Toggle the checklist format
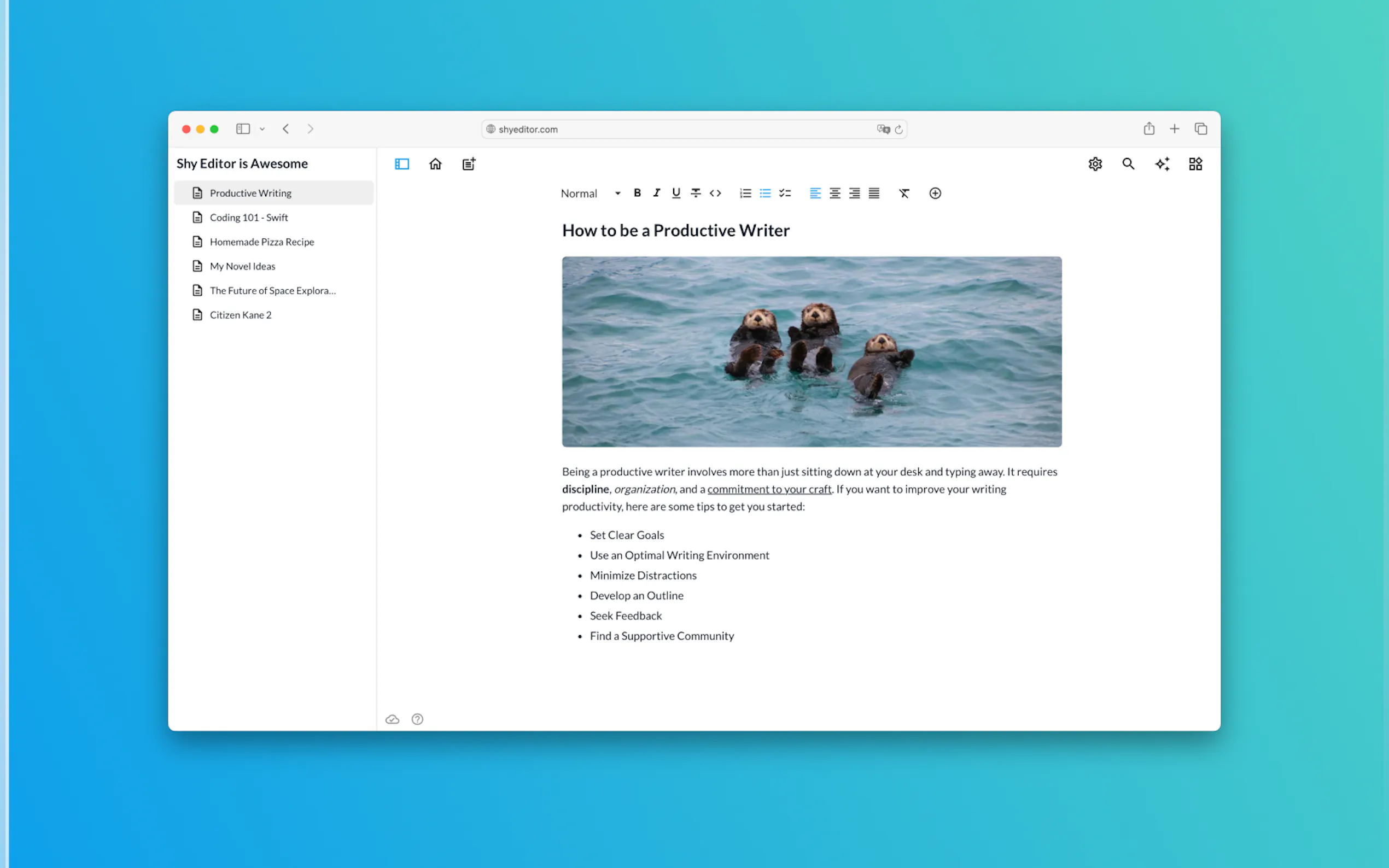The image size is (1389, 868). point(785,193)
